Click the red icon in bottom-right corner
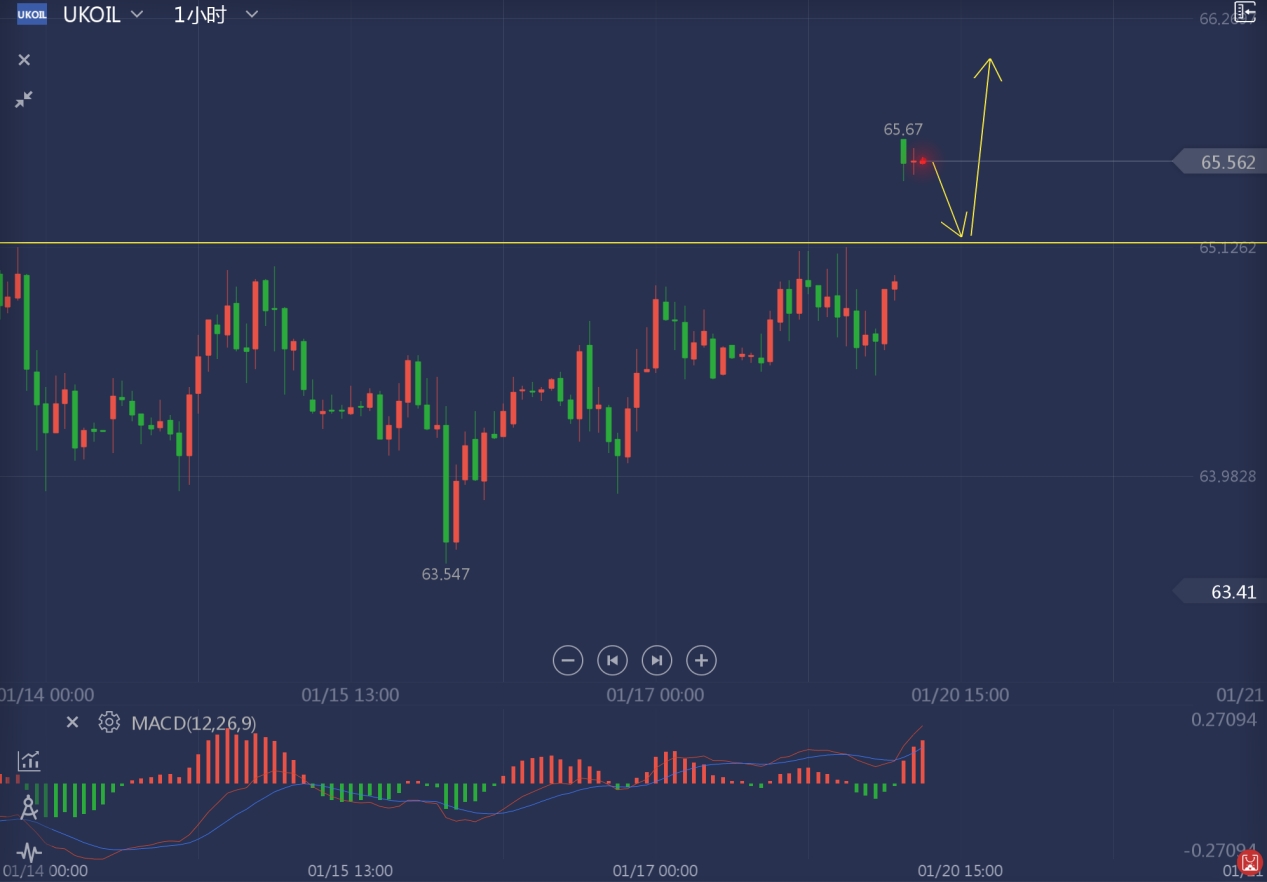 [1250, 863]
